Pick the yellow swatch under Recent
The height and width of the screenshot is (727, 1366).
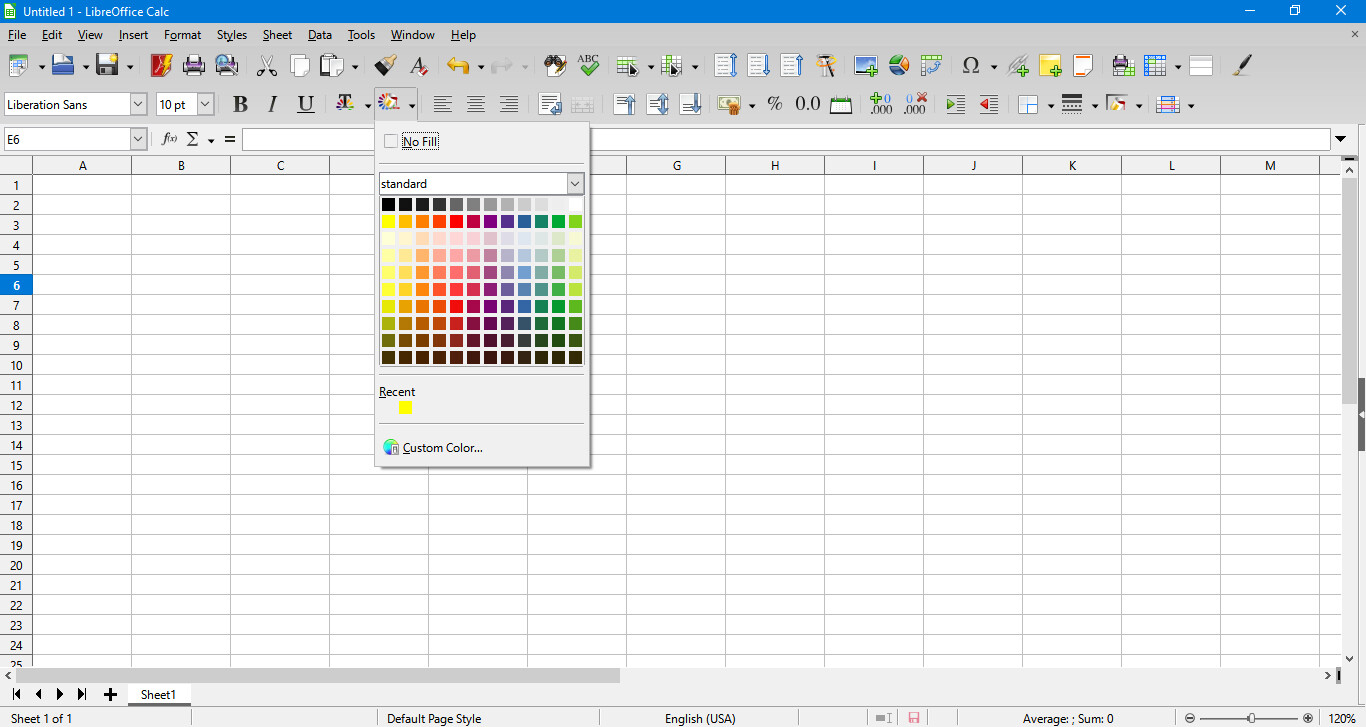click(x=405, y=407)
